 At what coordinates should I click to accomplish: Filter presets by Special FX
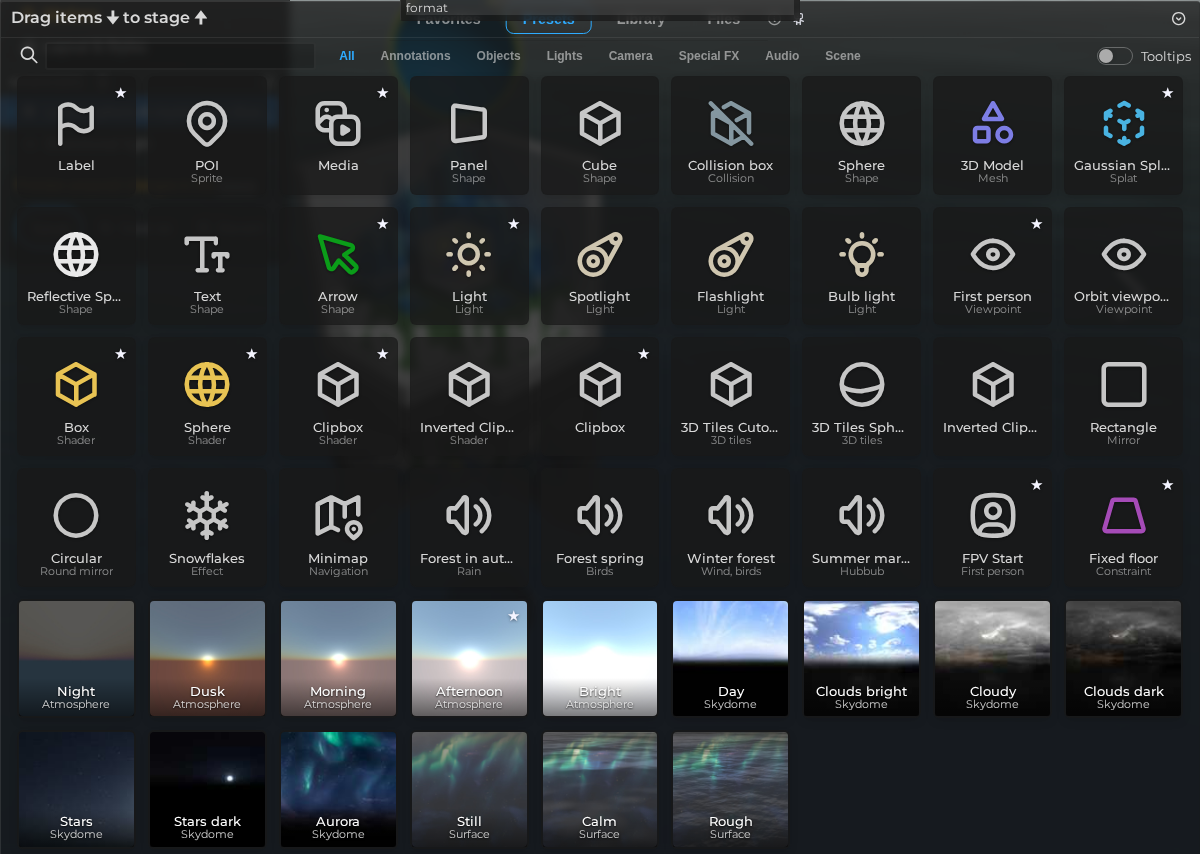(709, 56)
